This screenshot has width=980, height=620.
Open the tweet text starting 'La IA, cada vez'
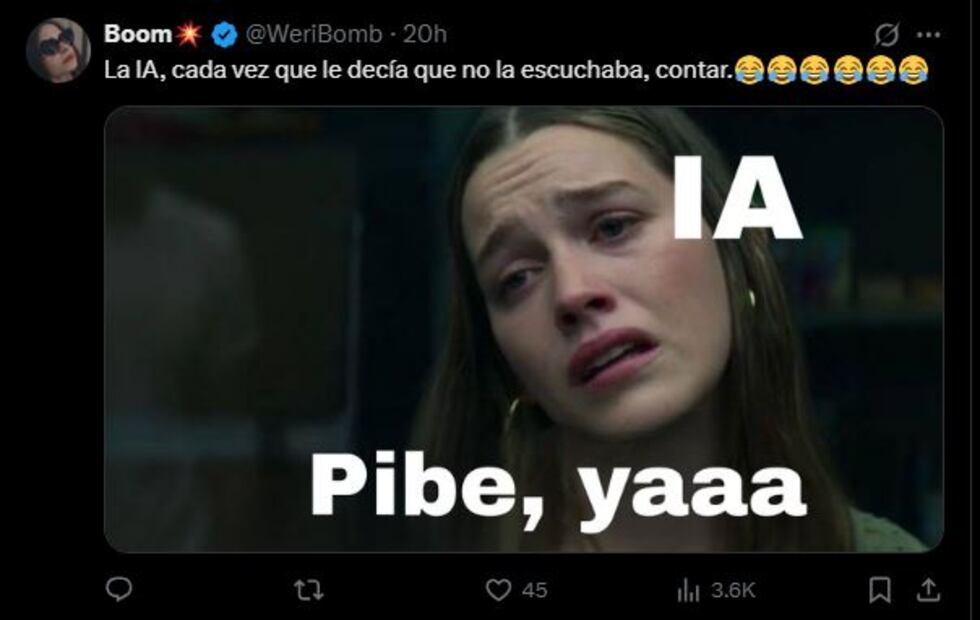point(418,70)
